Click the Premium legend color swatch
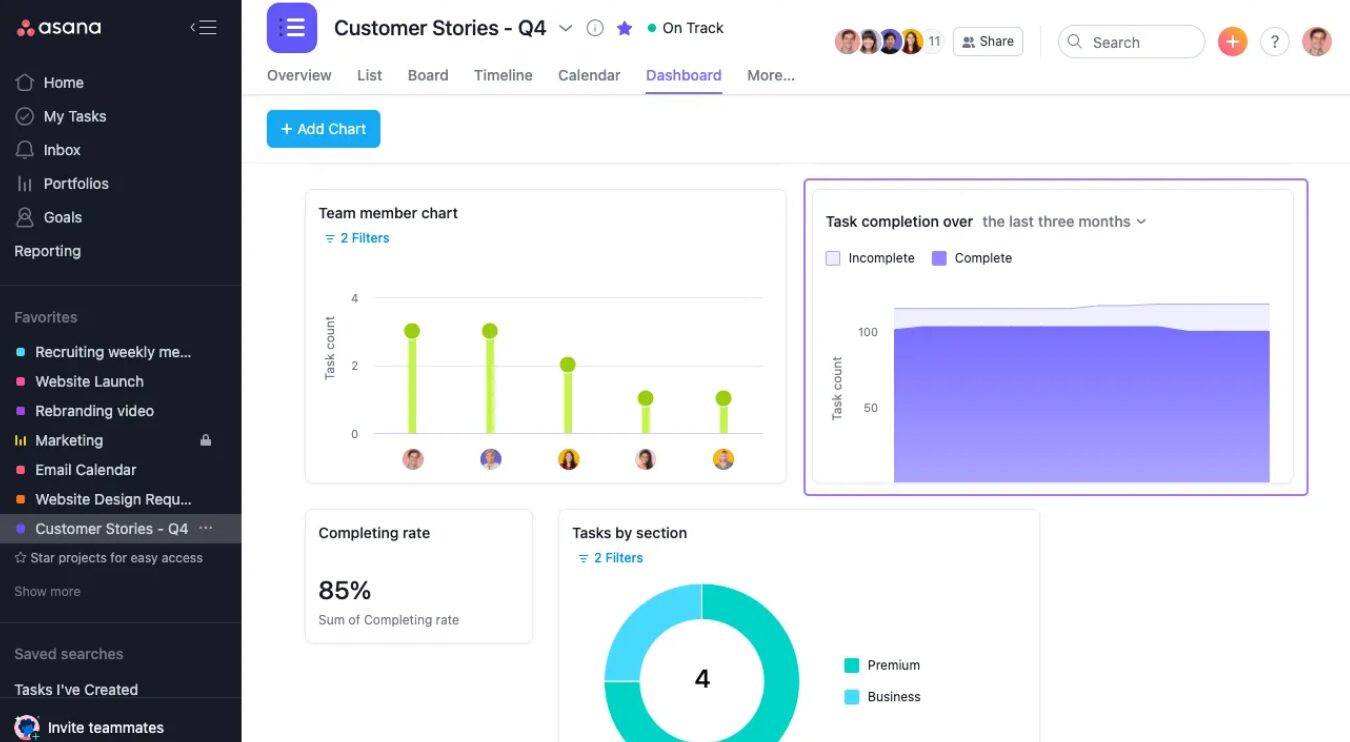 [852, 665]
